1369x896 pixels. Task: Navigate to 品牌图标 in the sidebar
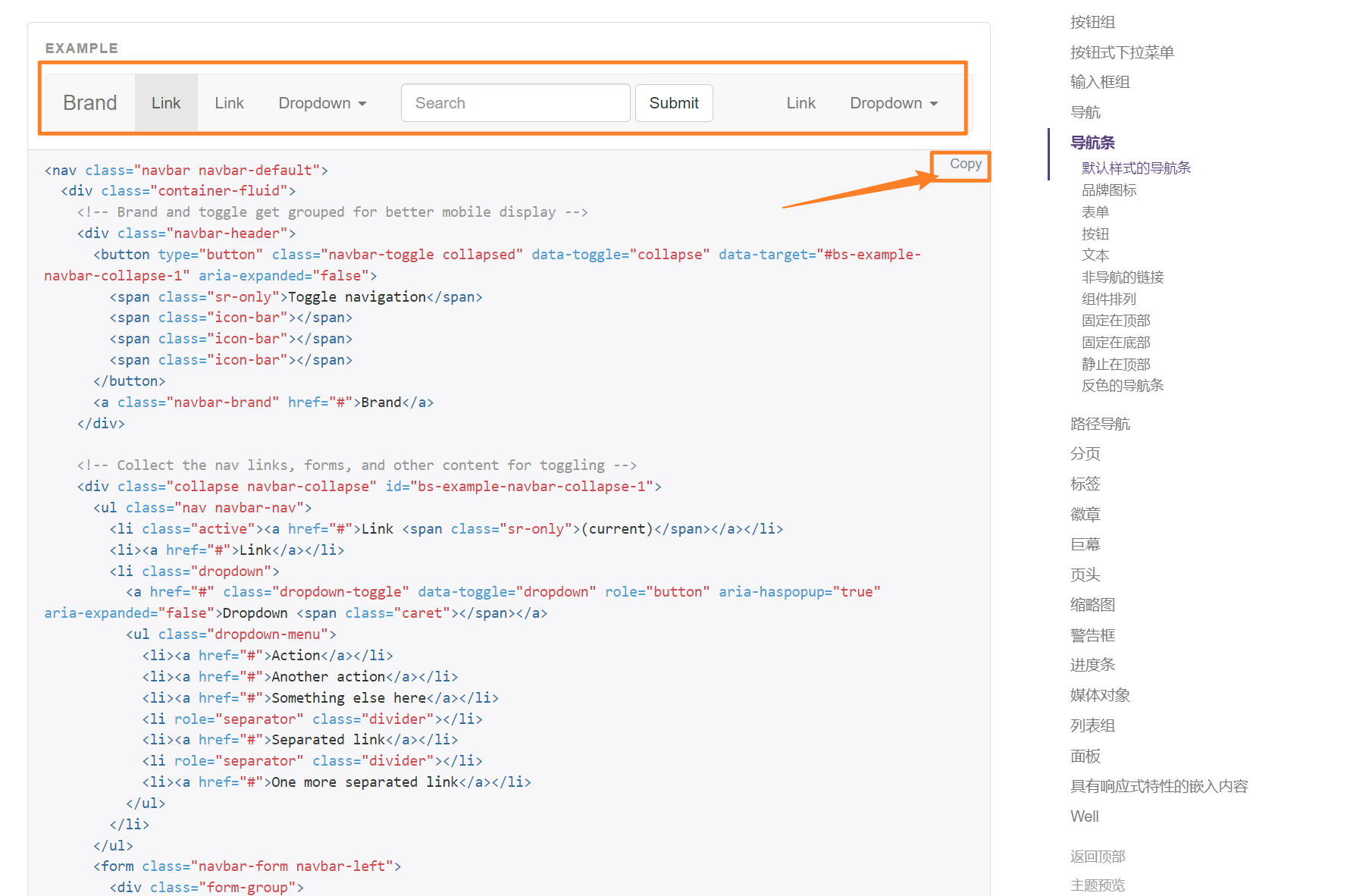[1109, 190]
